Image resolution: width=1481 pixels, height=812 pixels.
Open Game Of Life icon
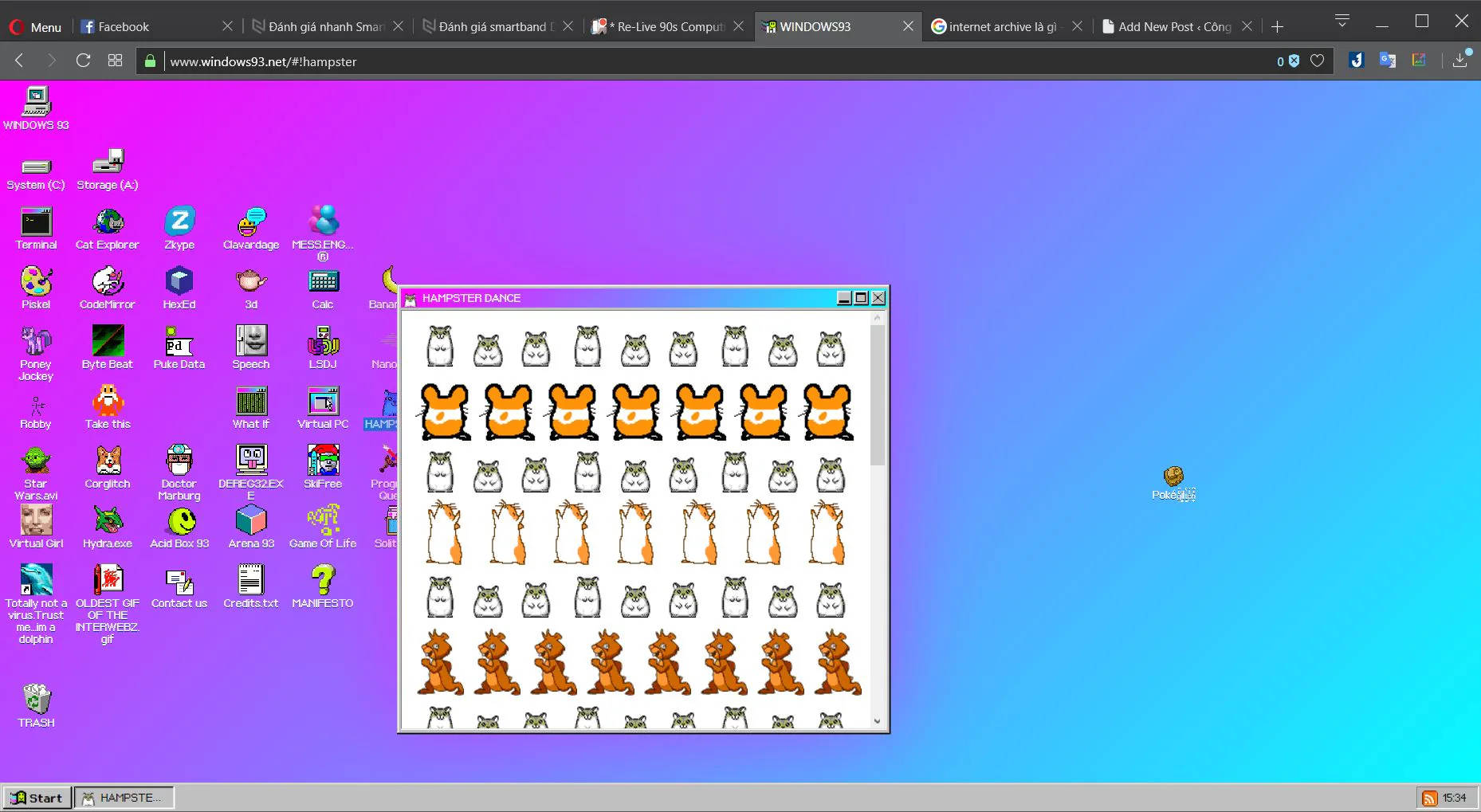323,528
